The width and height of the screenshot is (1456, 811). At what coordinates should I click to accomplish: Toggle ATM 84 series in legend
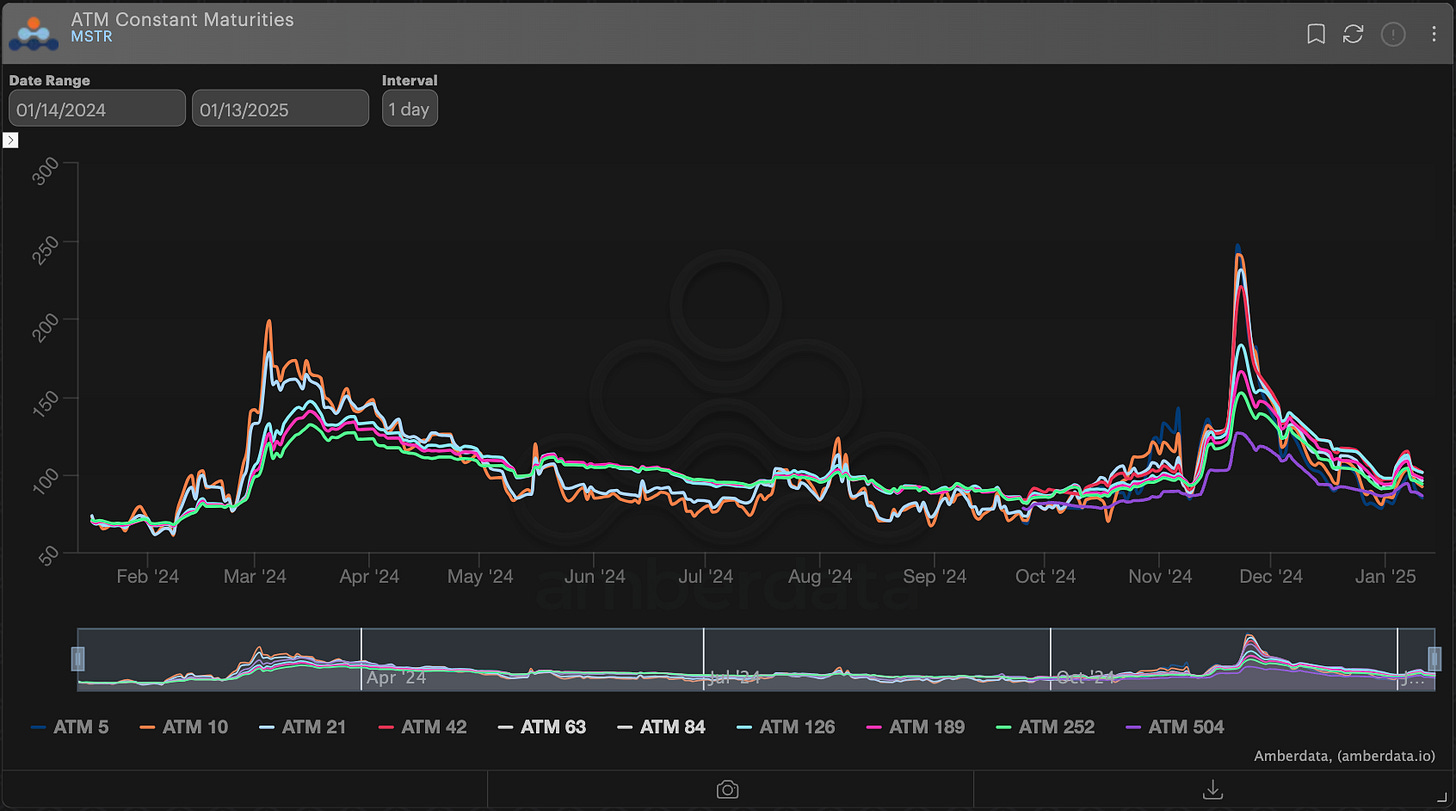click(661, 727)
